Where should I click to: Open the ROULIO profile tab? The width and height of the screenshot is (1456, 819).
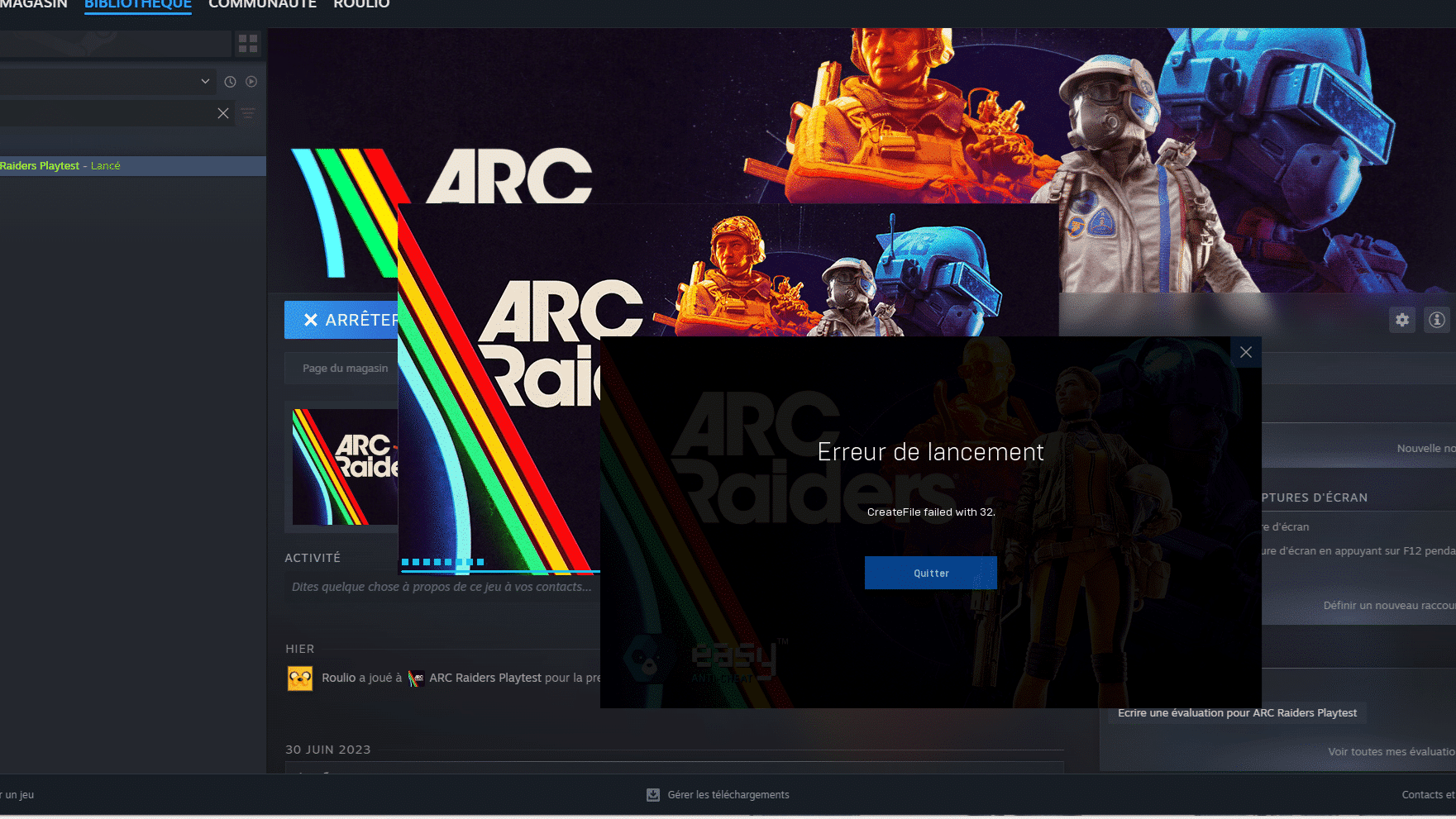(x=361, y=5)
